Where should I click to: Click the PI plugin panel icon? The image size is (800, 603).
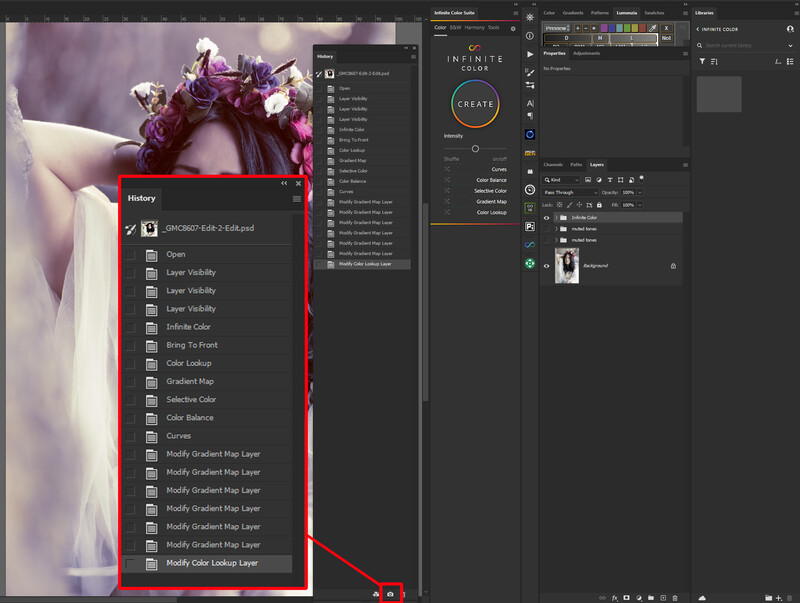[530, 227]
